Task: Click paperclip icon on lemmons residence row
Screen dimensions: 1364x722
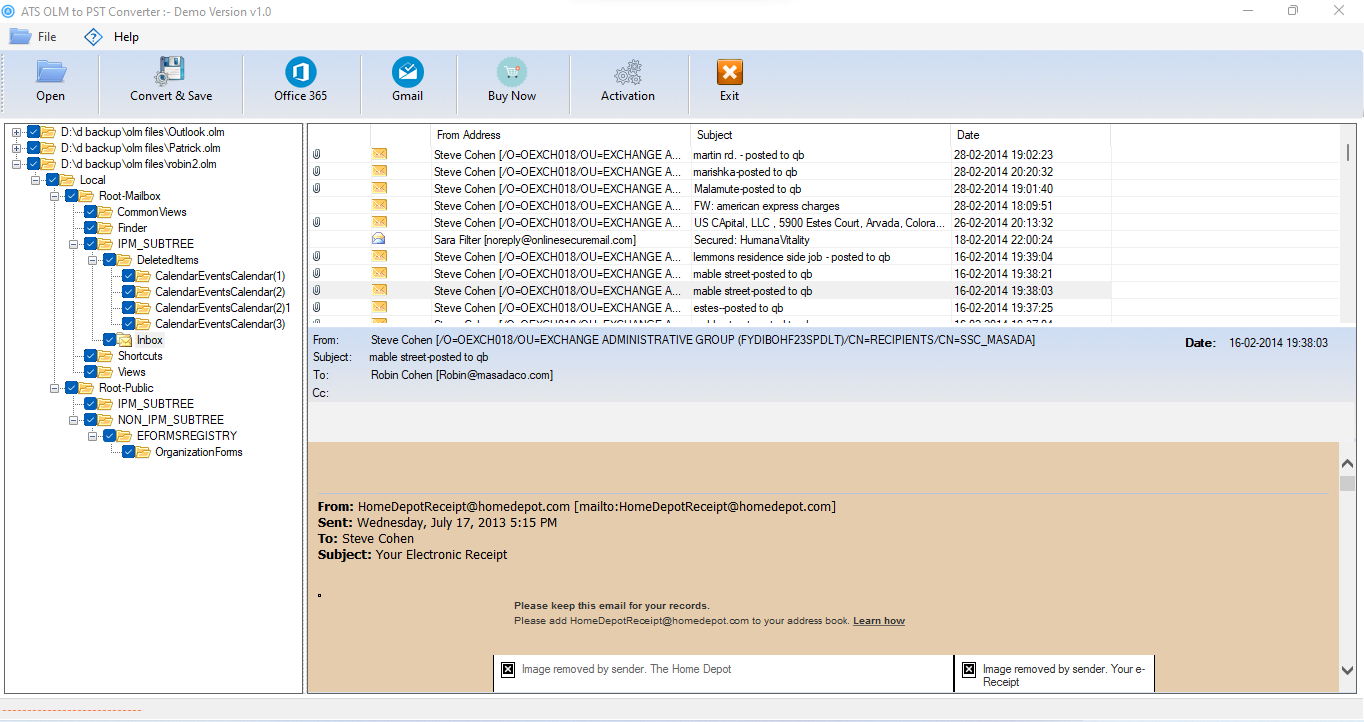Action: point(317,257)
